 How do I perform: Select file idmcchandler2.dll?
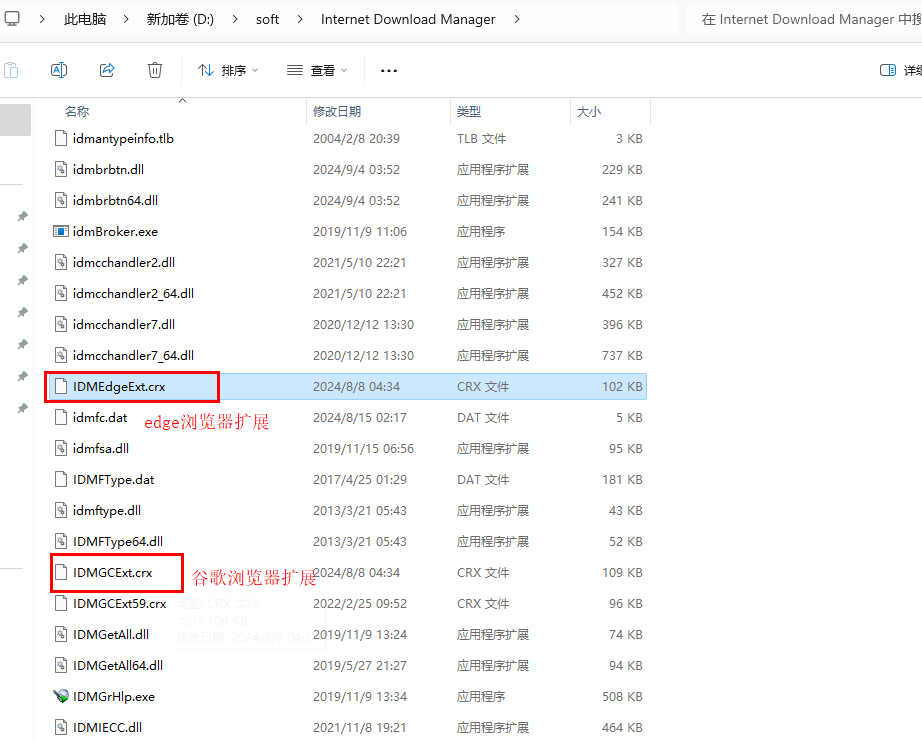click(123, 263)
